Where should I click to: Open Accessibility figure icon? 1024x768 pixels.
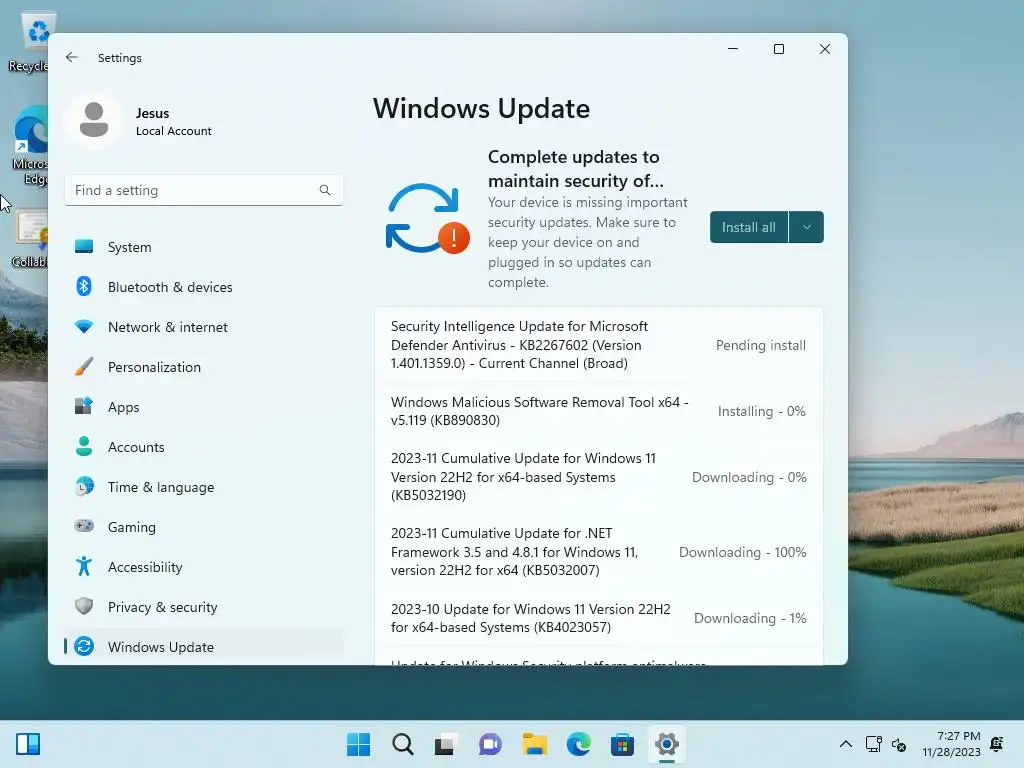coord(84,566)
